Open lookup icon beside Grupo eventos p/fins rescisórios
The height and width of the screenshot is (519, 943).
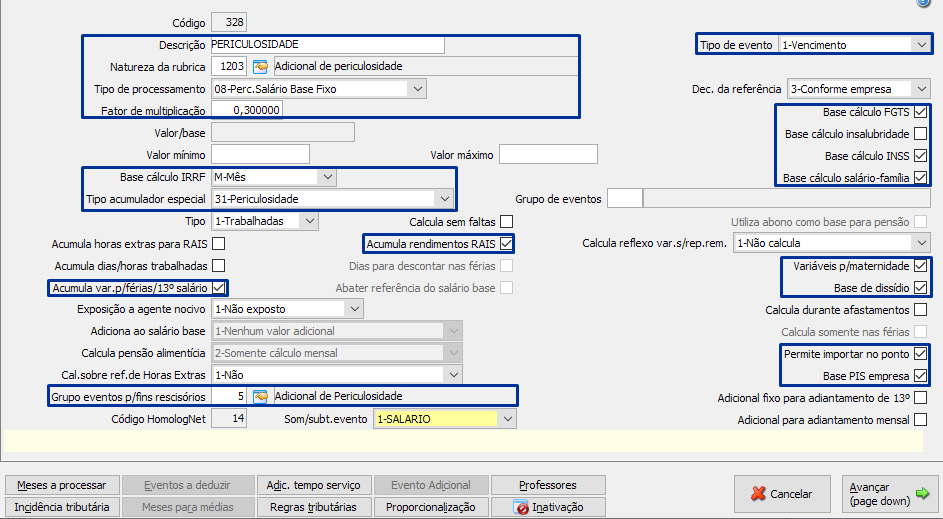[260, 396]
